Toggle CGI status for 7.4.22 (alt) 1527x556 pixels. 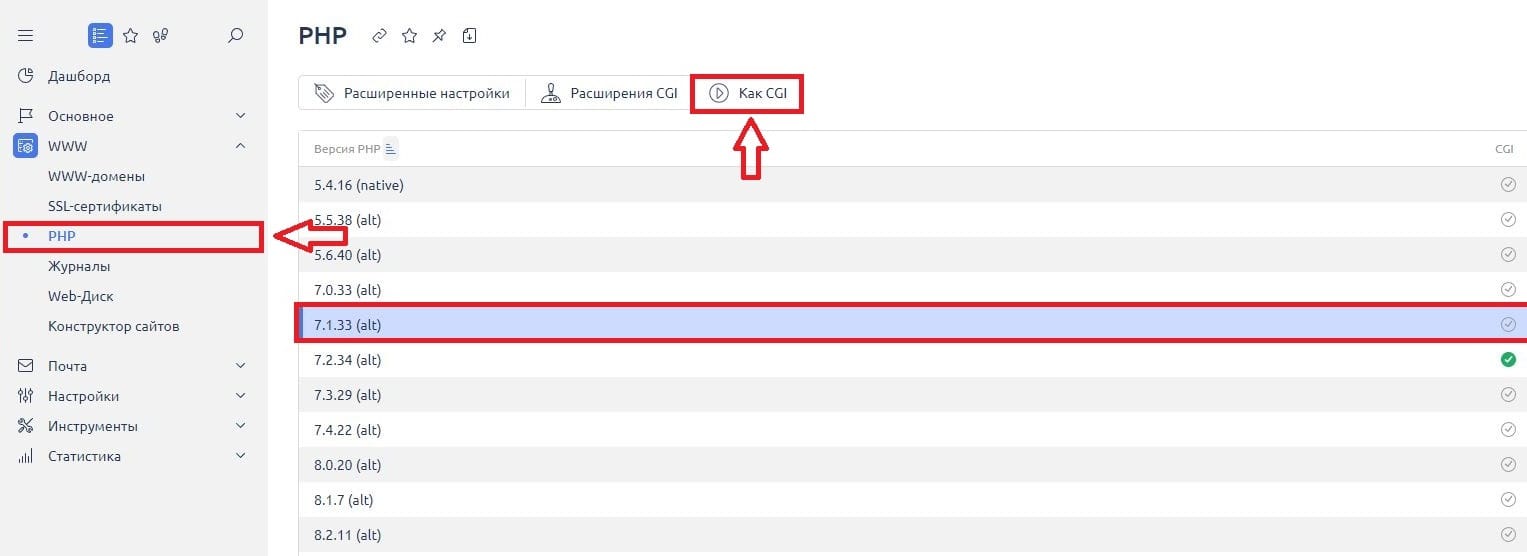[x=1508, y=430]
